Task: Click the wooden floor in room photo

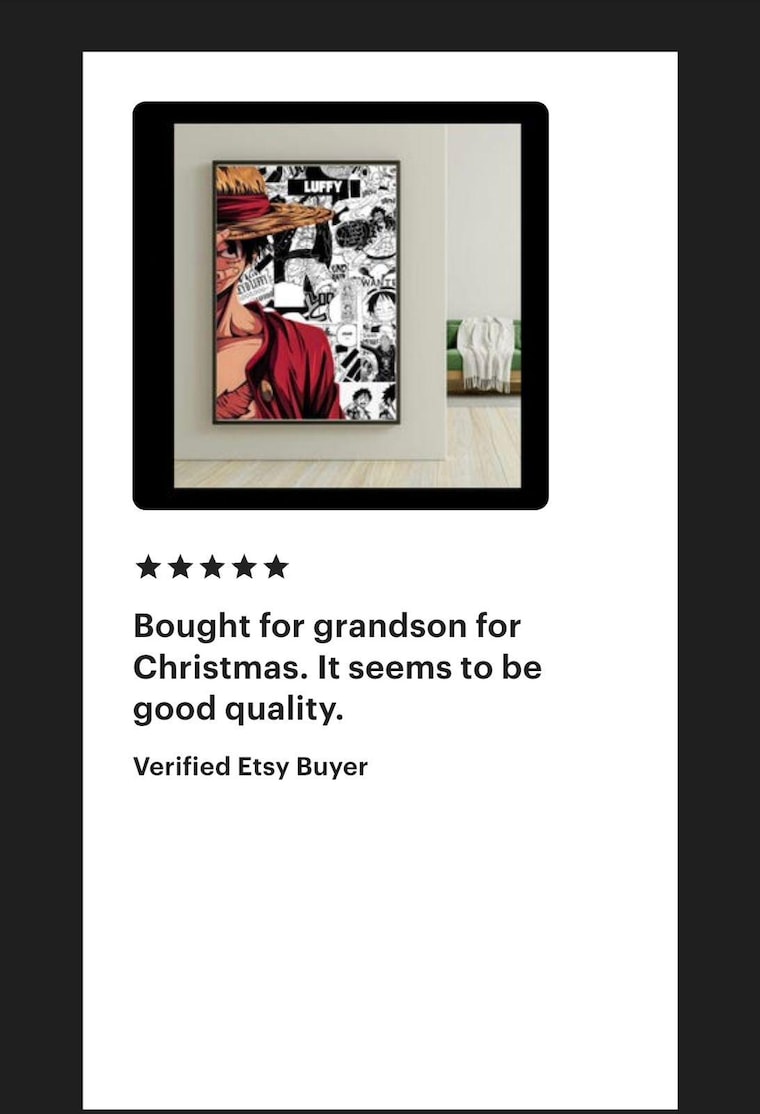Action: (347, 473)
